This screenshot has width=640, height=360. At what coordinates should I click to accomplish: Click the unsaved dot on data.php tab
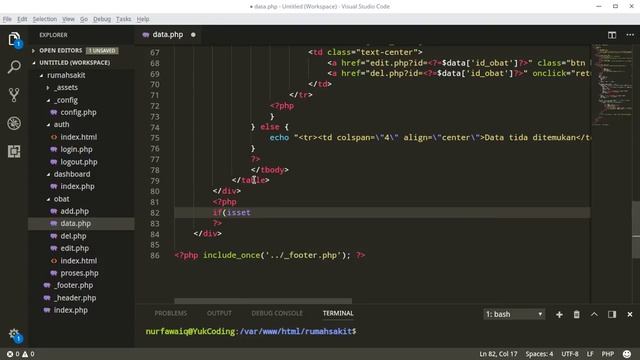click(x=193, y=35)
